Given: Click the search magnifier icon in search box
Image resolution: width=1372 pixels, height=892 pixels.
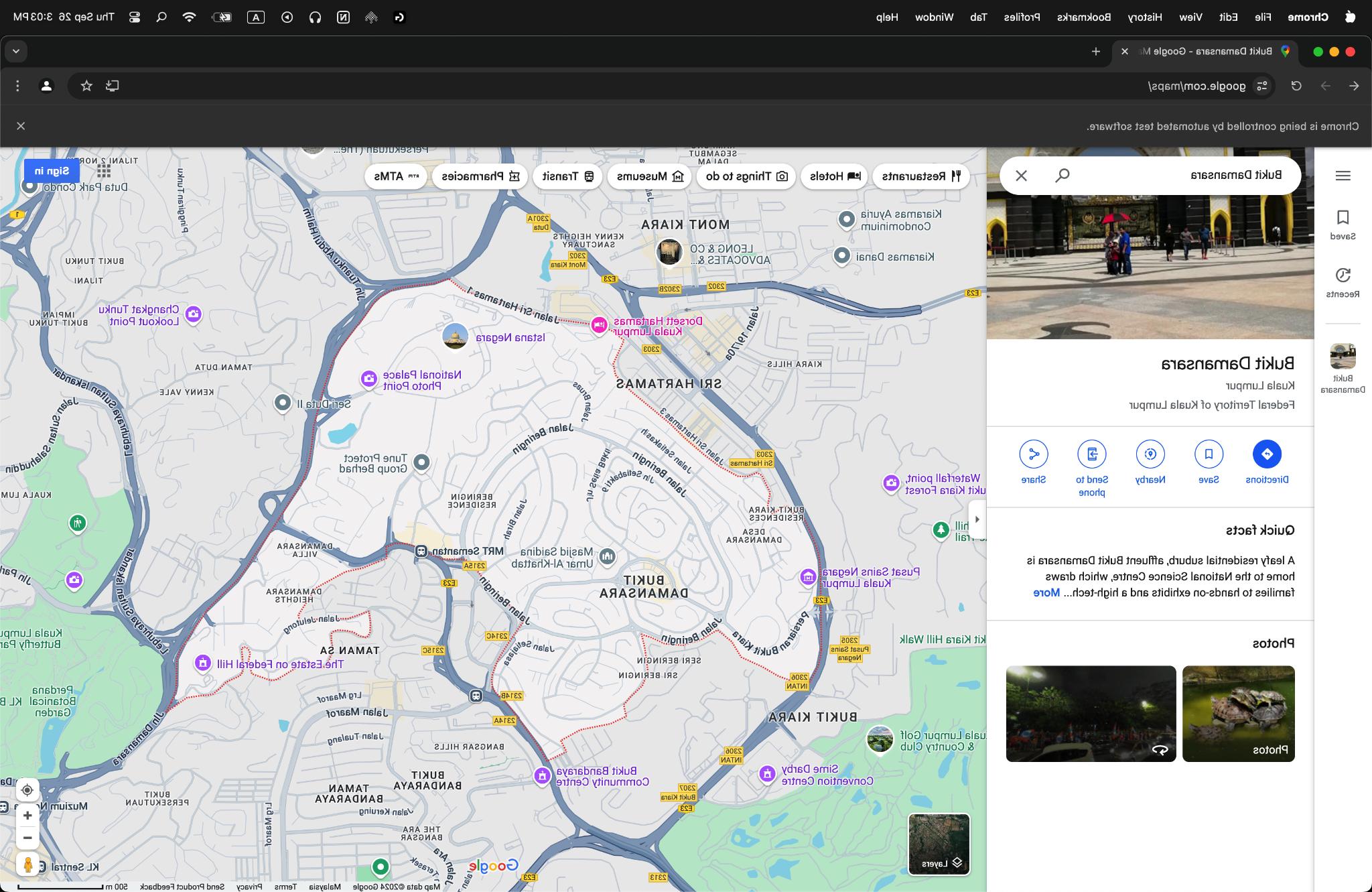Looking at the screenshot, I should [1062, 176].
